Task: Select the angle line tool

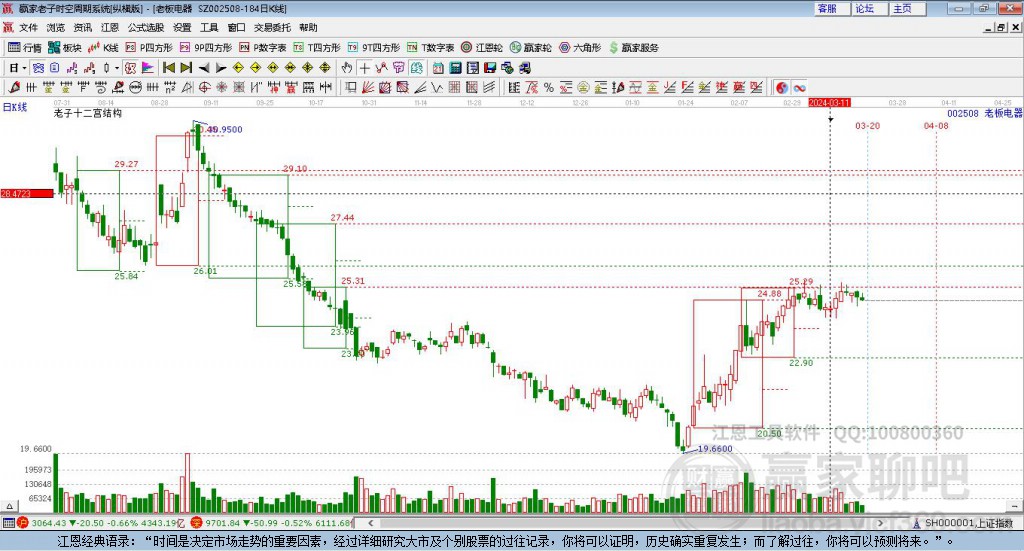Action: [x=421, y=87]
